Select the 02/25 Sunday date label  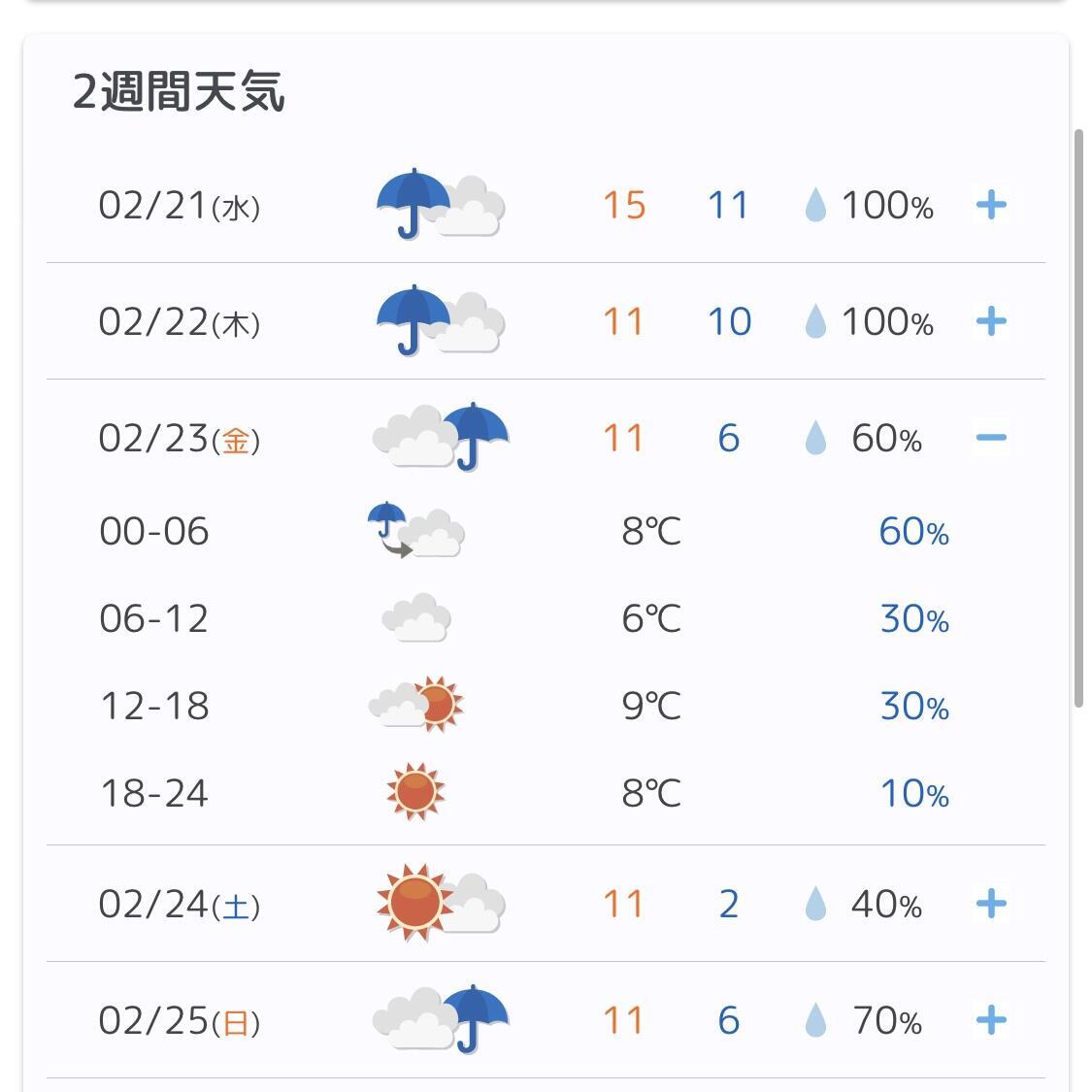[180, 1021]
